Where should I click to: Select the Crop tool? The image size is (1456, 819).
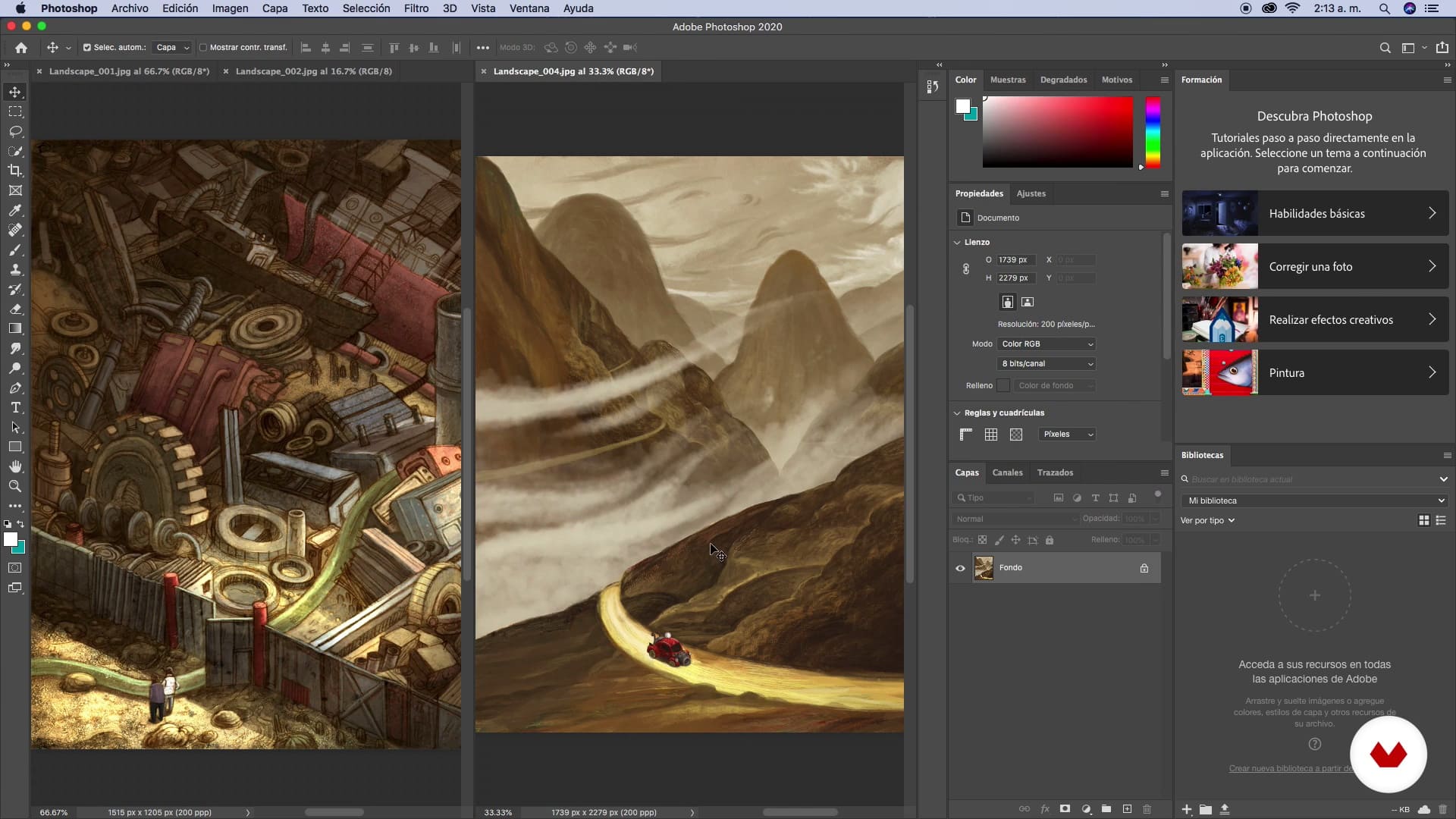point(15,171)
